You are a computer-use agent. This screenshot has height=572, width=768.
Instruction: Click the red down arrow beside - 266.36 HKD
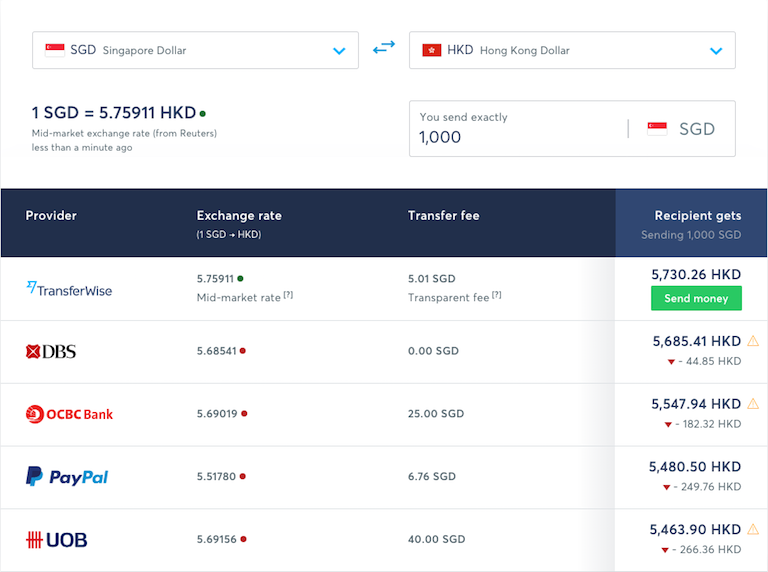click(665, 550)
